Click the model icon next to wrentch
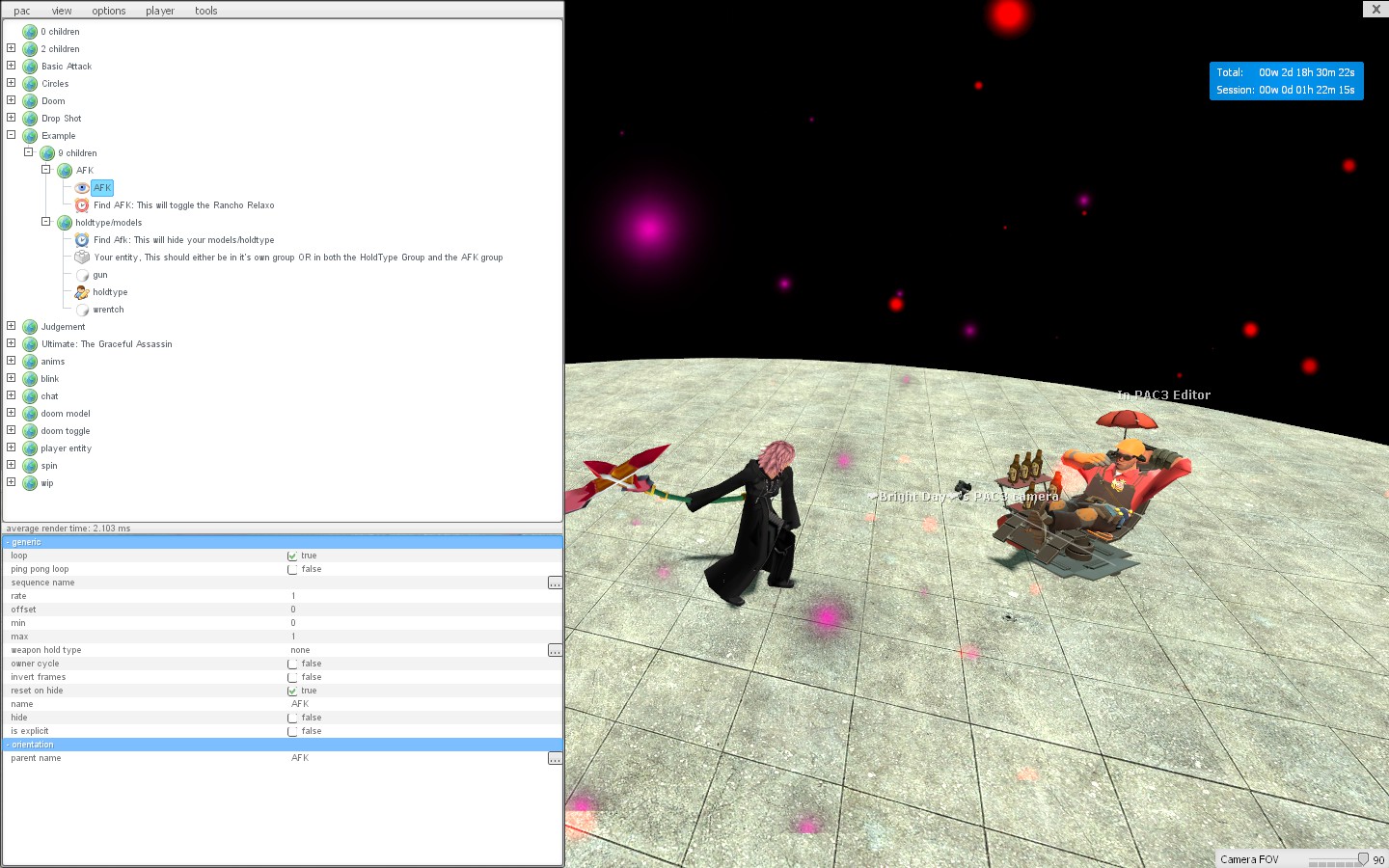The height and width of the screenshot is (868, 1389). pos(82,310)
